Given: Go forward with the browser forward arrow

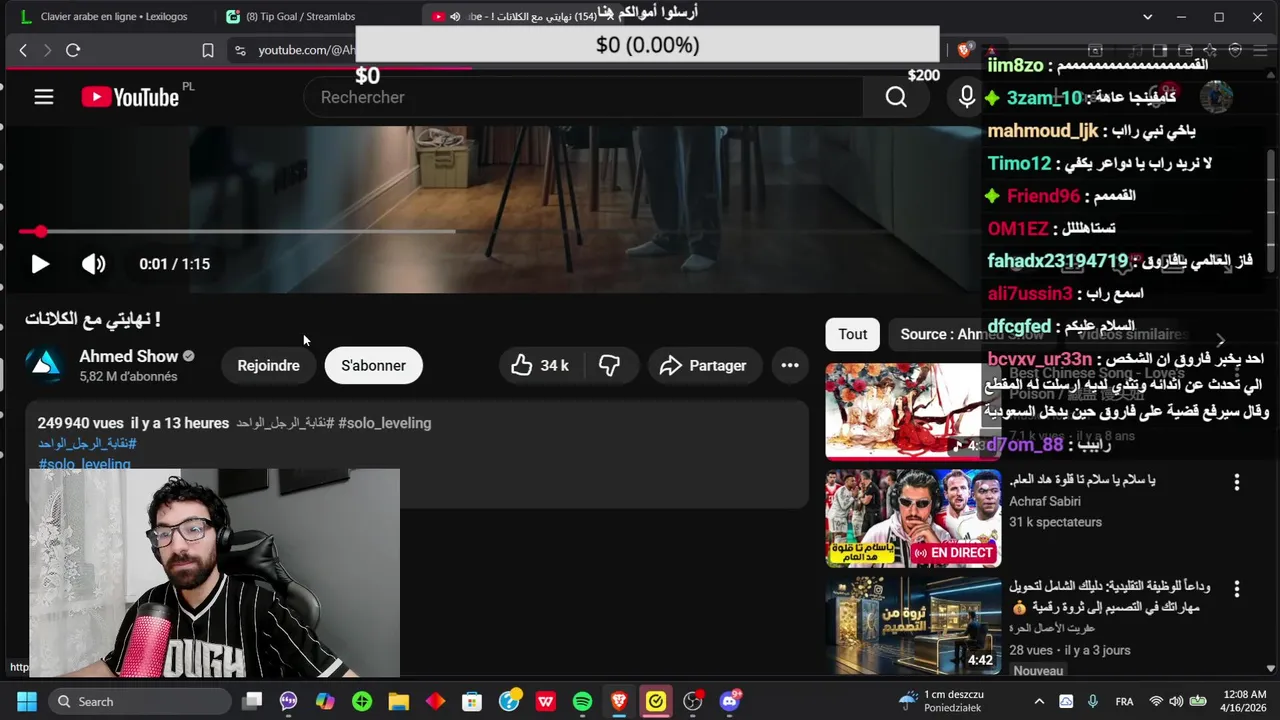Looking at the screenshot, I should point(47,50).
